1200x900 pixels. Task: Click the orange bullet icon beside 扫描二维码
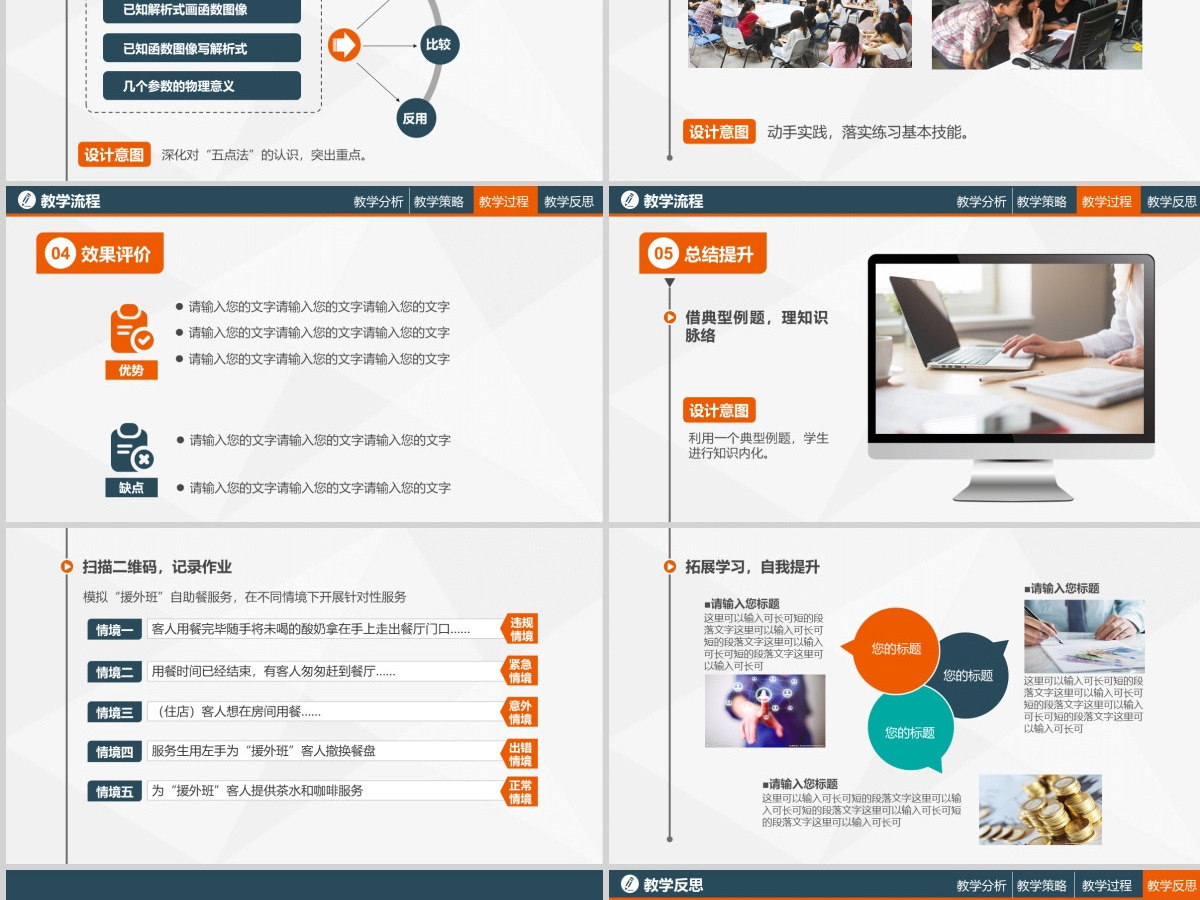(x=67, y=566)
